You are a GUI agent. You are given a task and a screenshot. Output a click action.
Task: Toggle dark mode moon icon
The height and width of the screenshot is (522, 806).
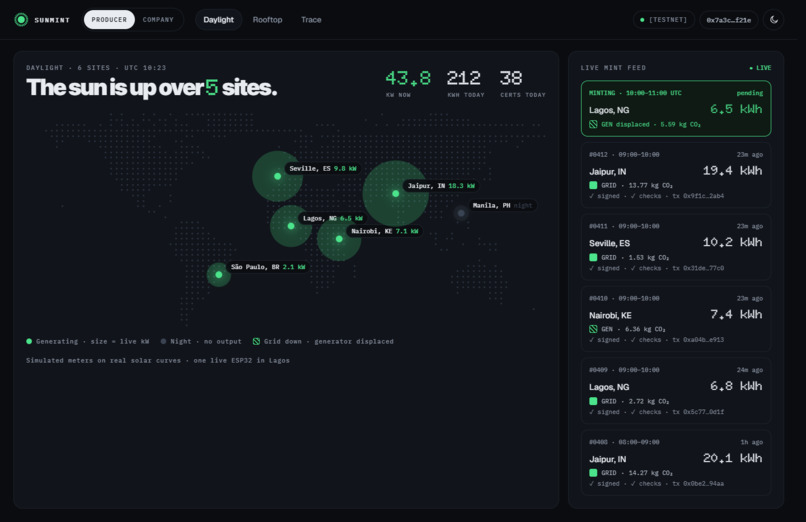coord(774,20)
